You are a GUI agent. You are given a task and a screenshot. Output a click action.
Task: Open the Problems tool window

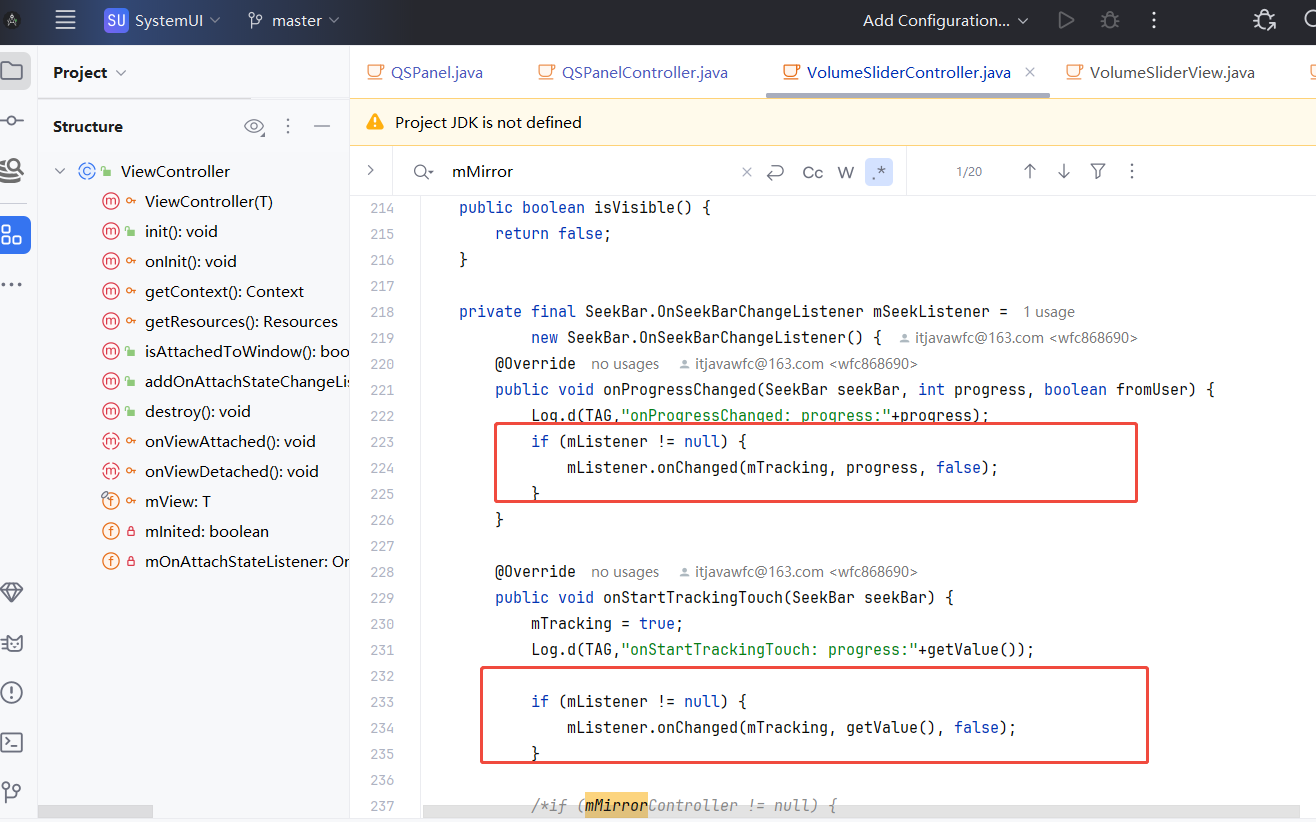click(x=12, y=692)
